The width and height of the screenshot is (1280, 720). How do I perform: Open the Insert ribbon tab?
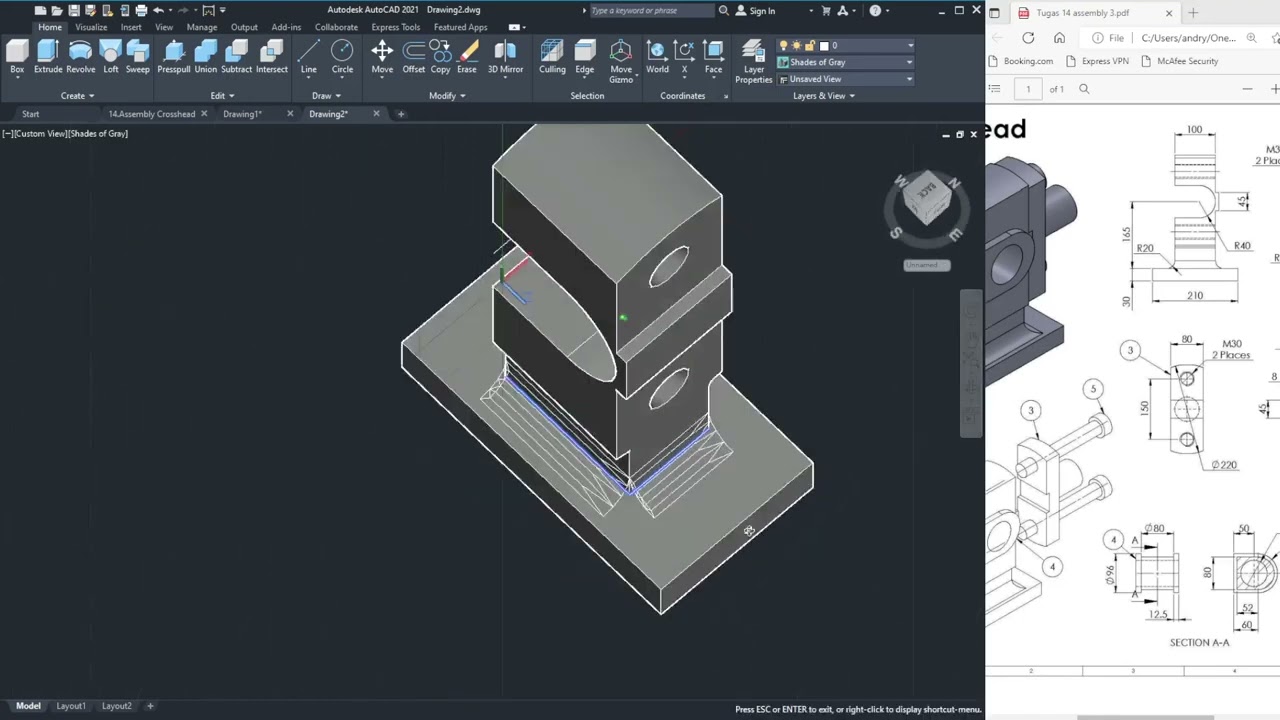(131, 27)
